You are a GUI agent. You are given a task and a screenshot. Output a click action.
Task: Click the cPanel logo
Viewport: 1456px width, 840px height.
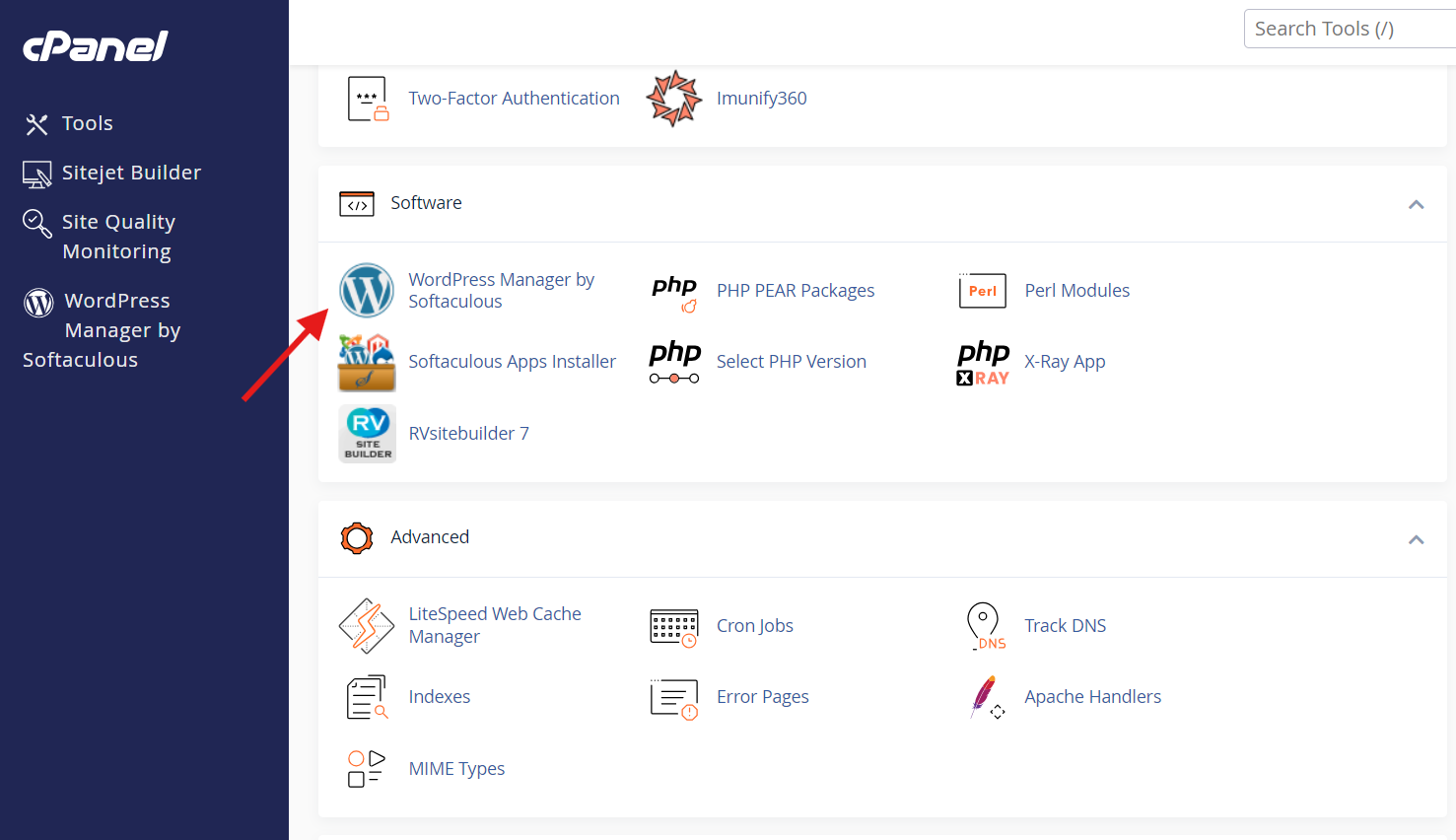click(x=96, y=46)
